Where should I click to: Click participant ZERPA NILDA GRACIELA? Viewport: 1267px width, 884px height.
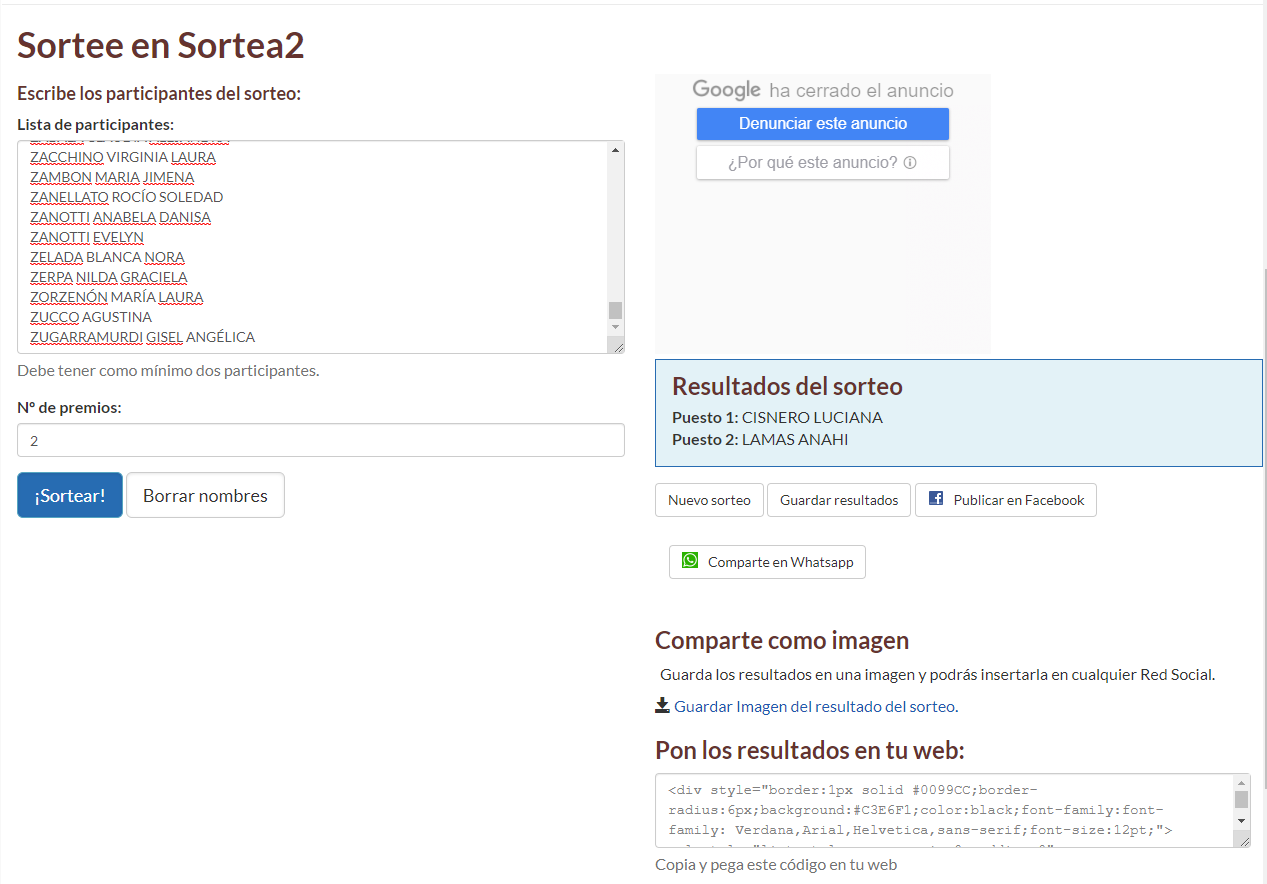(109, 277)
